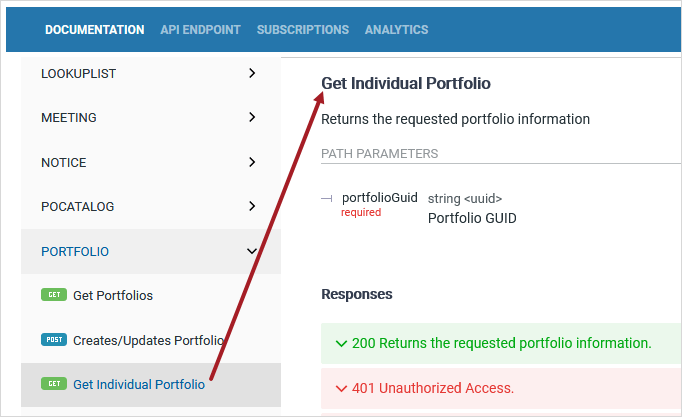Click the GET badge beside Get Portfolios
This screenshot has width=682, height=417.
[54, 295]
